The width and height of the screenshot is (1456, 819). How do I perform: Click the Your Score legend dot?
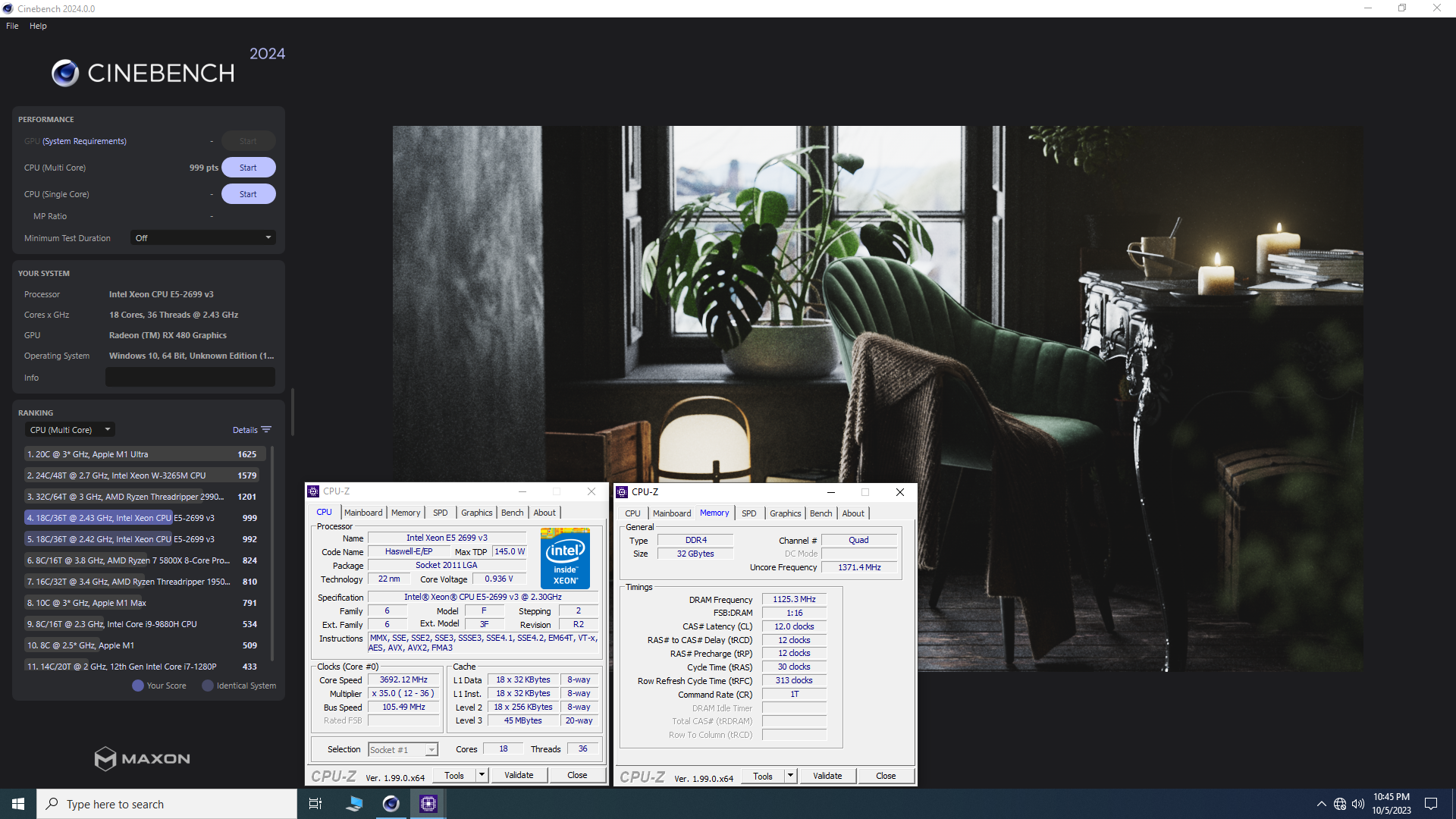[x=138, y=686]
